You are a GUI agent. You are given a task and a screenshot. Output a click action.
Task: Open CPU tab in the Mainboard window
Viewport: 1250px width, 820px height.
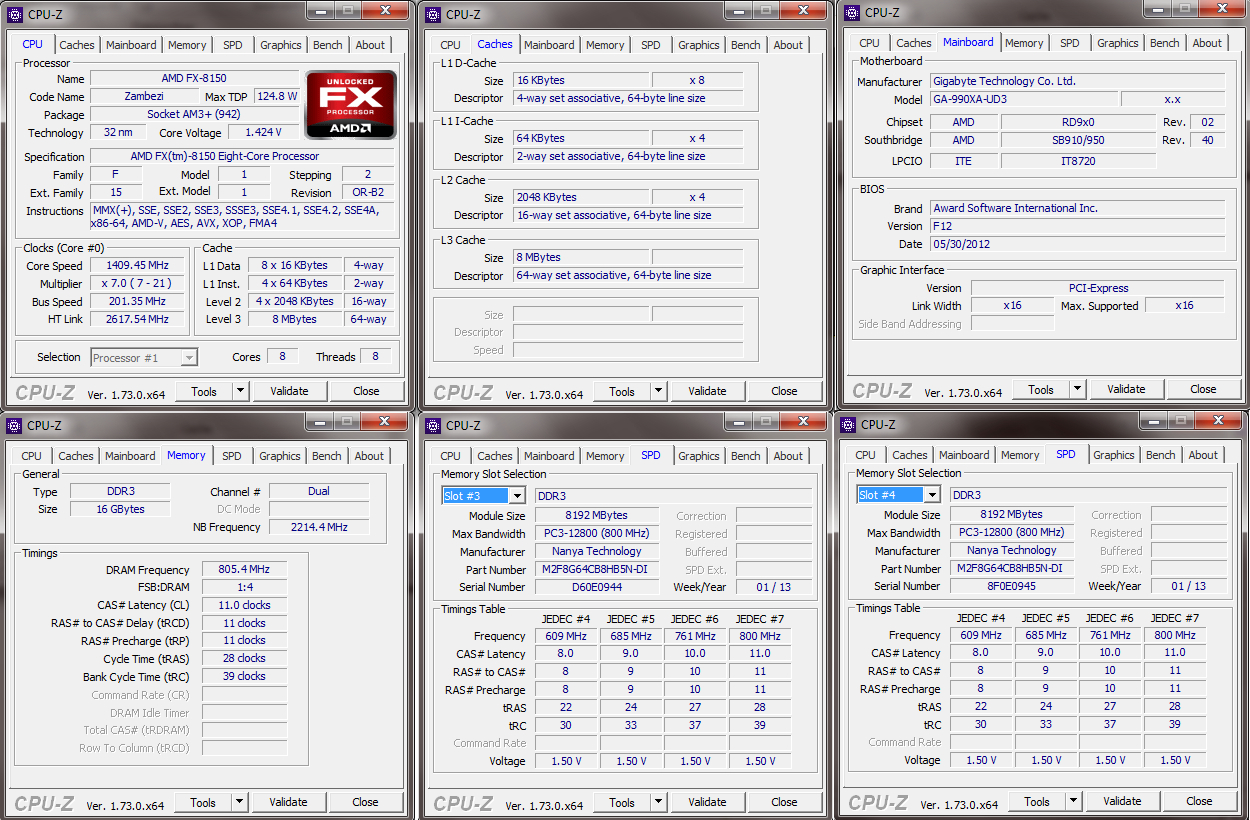click(x=869, y=43)
